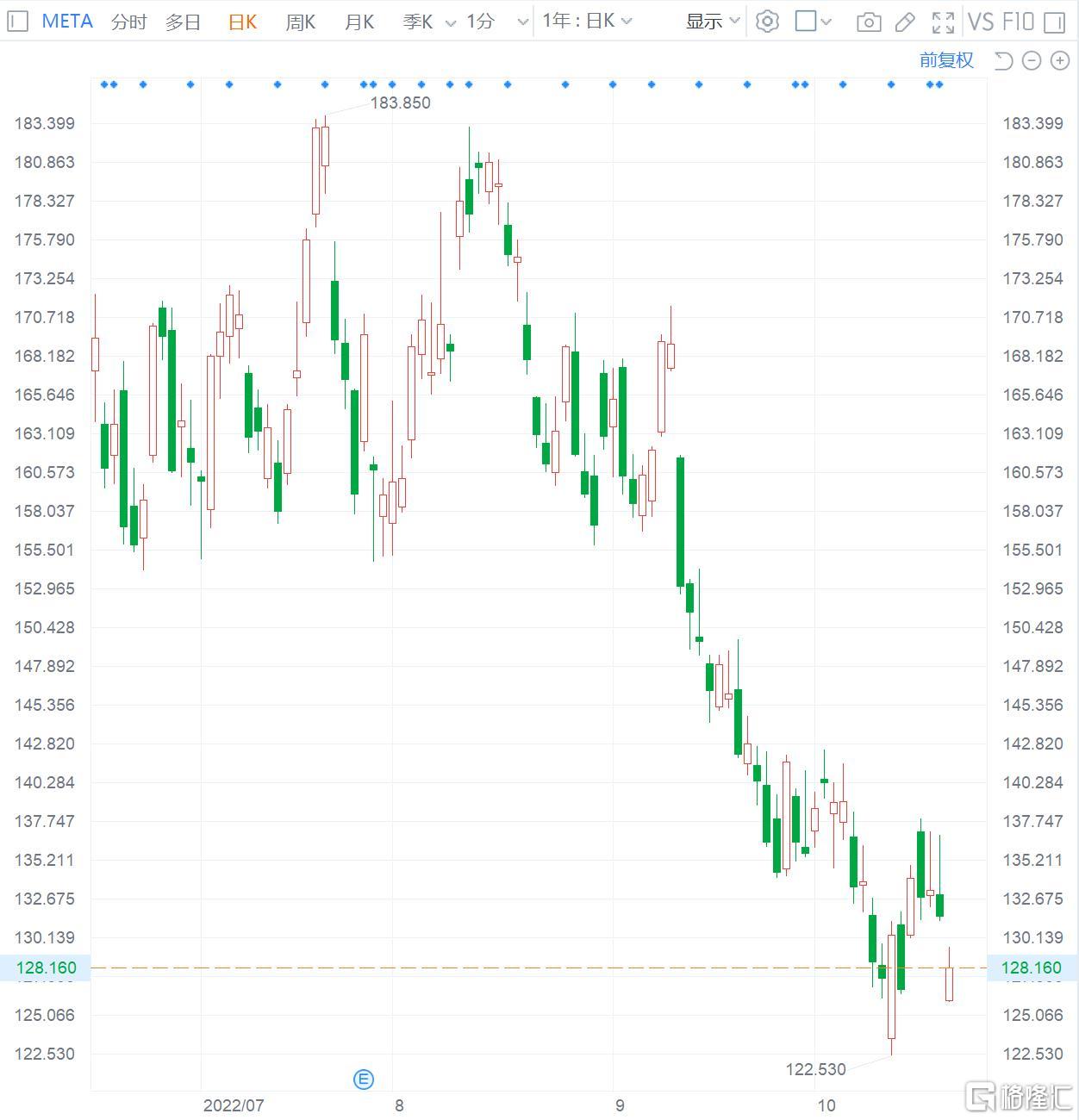Viewport: 1079px width, 1120px height.
Task: Zoom in the chart with plus icon
Action: coord(1058,60)
